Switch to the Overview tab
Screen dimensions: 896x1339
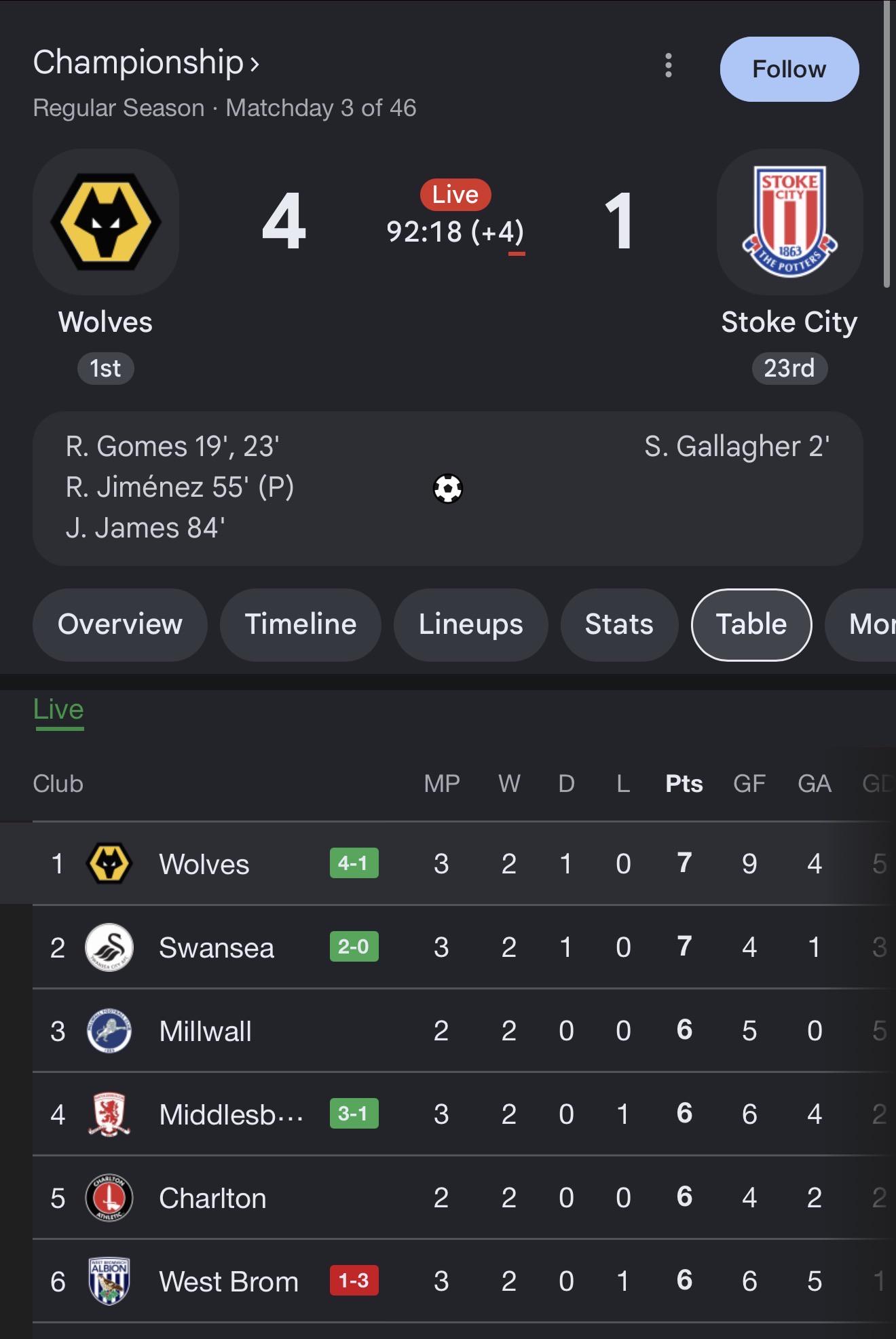coord(120,624)
